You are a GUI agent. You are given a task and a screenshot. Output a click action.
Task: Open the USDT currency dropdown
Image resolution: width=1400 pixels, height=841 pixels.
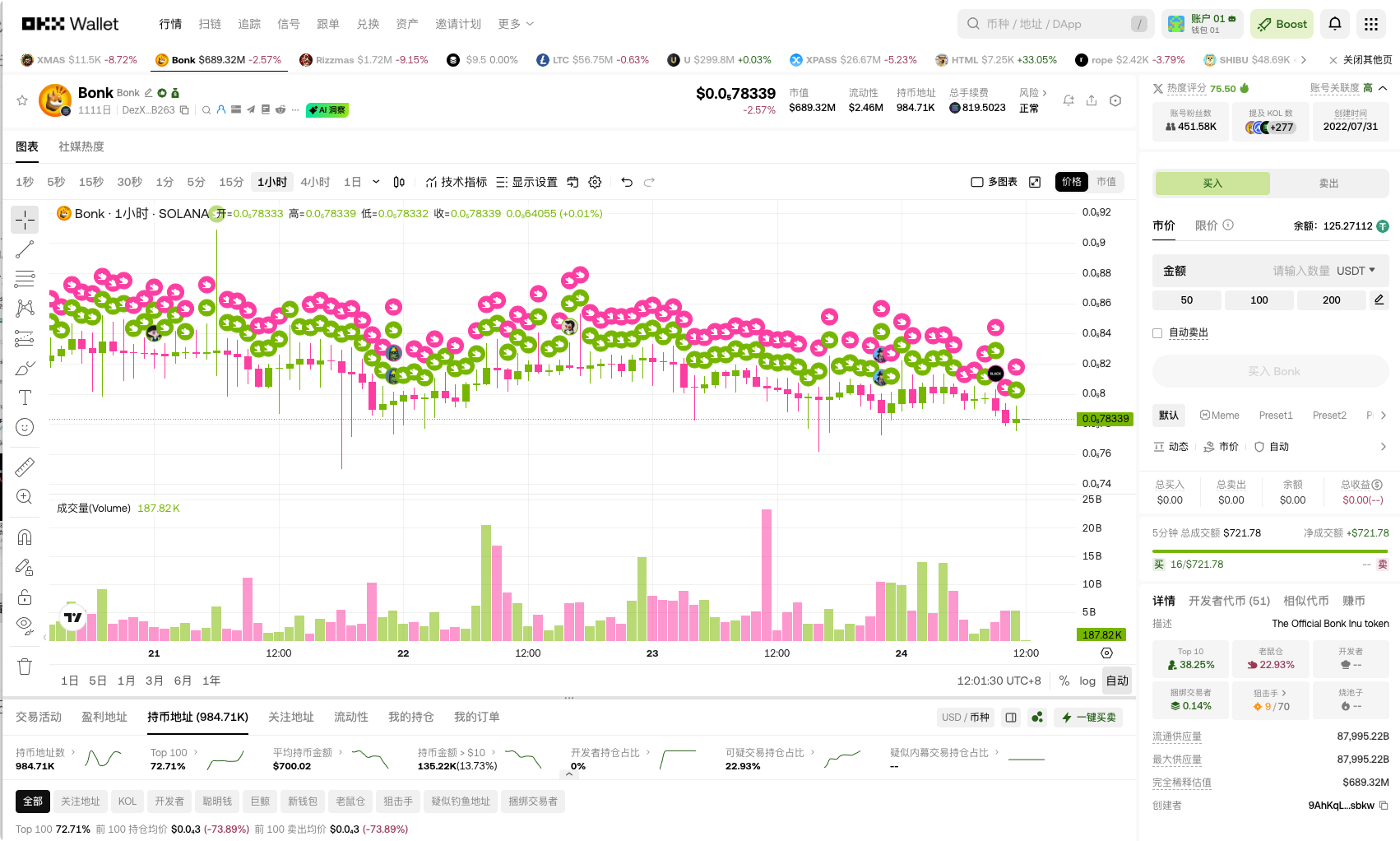[x=1356, y=270]
